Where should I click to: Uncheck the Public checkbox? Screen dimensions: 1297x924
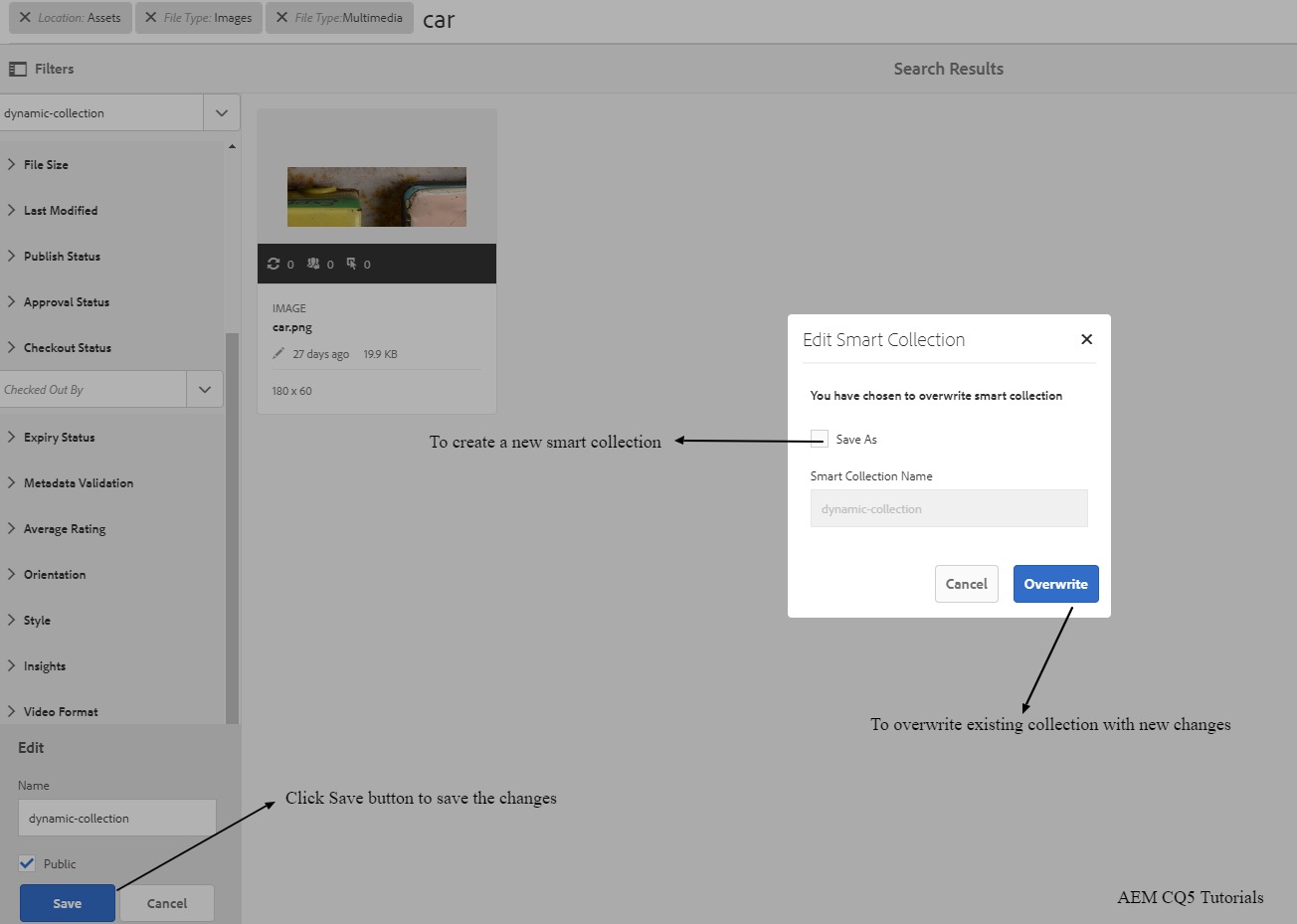pos(27,863)
